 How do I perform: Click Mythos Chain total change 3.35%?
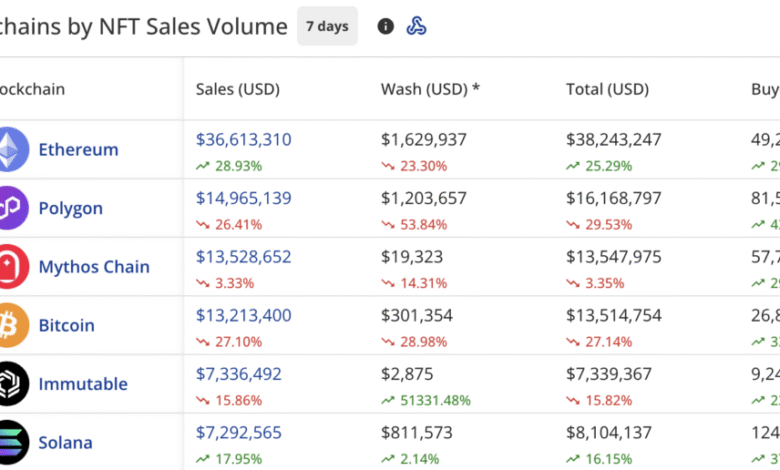click(595, 283)
